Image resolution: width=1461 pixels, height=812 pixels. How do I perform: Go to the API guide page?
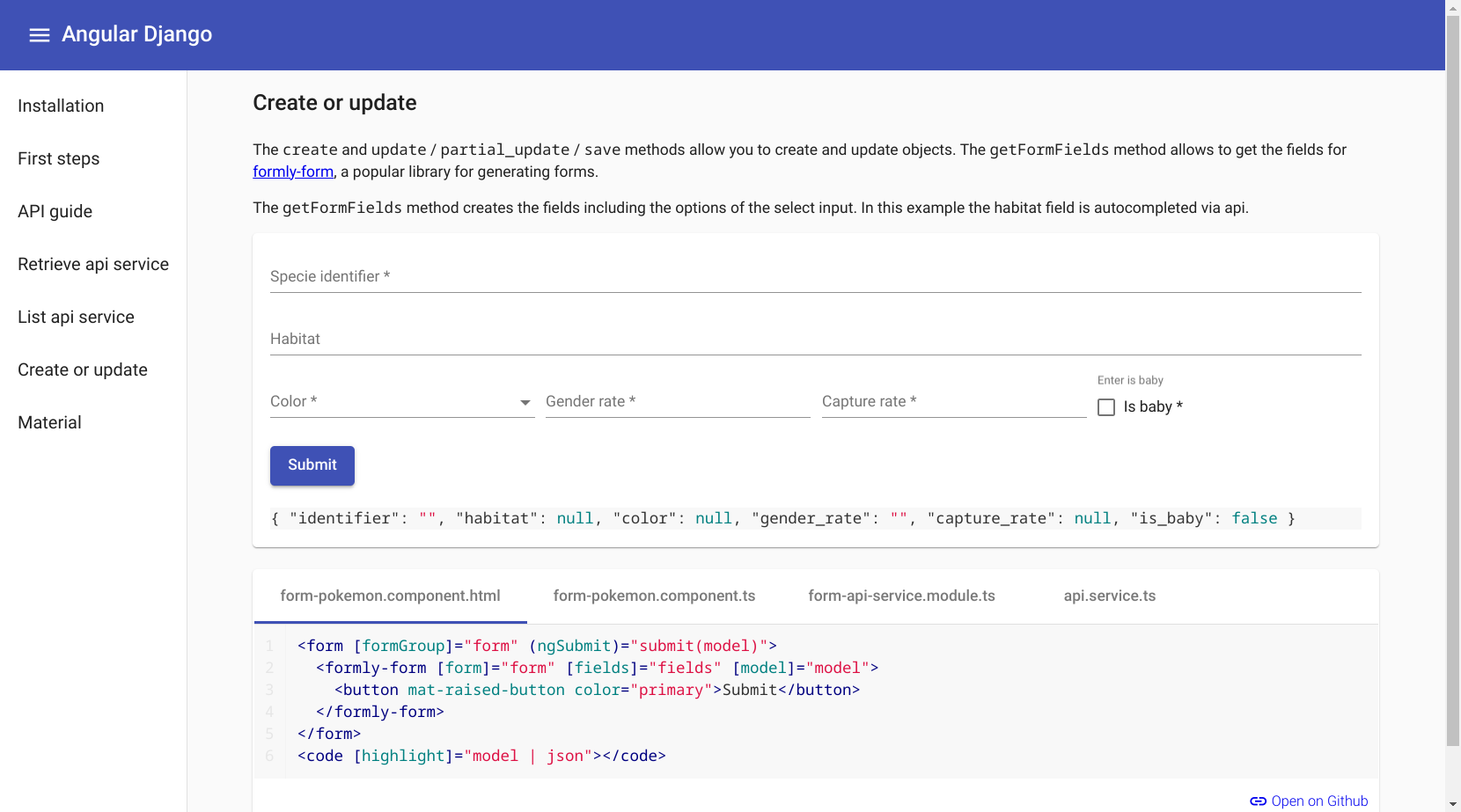pyautogui.click(x=55, y=211)
